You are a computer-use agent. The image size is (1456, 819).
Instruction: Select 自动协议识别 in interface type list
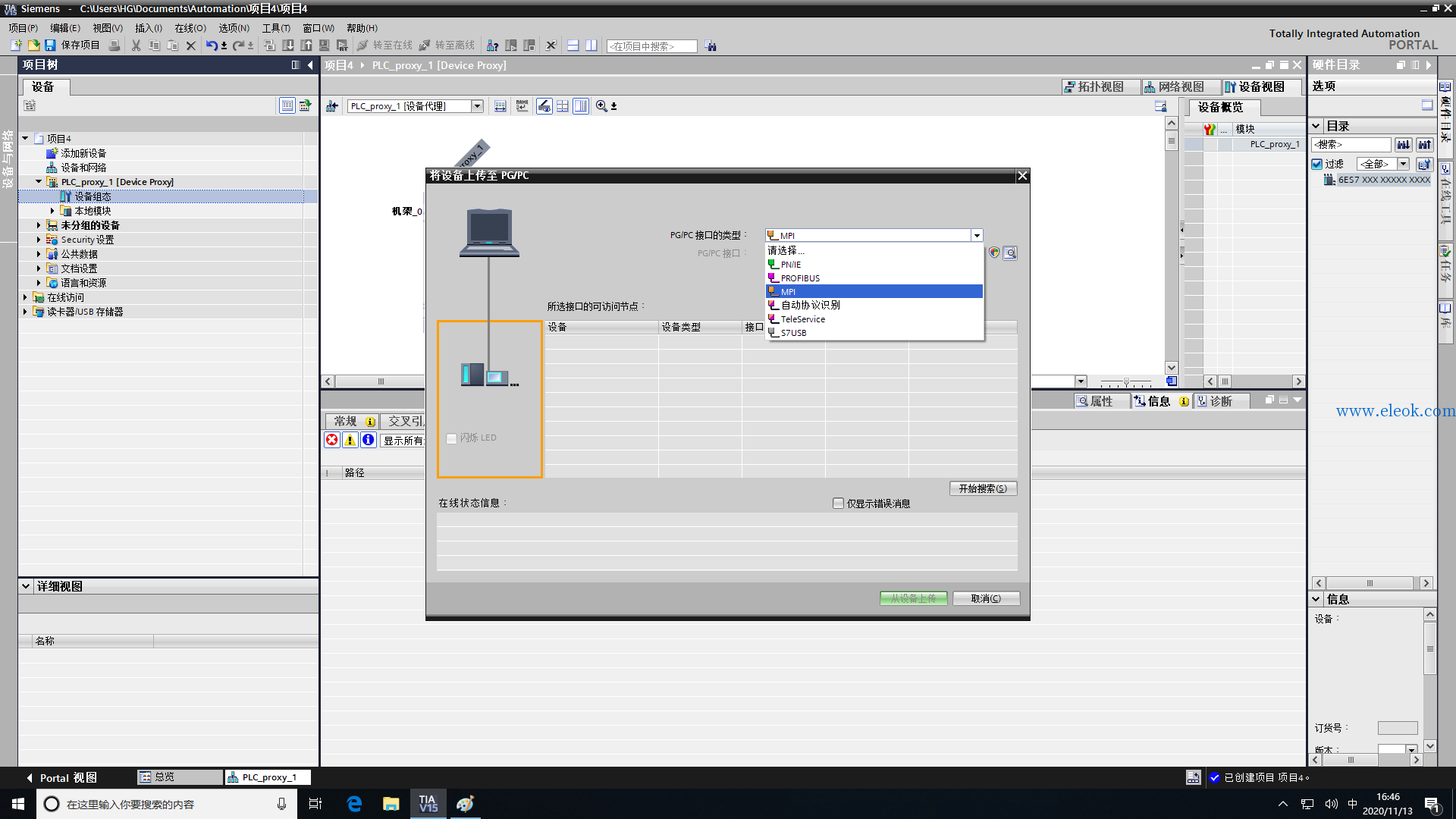pyautogui.click(x=874, y=305)
